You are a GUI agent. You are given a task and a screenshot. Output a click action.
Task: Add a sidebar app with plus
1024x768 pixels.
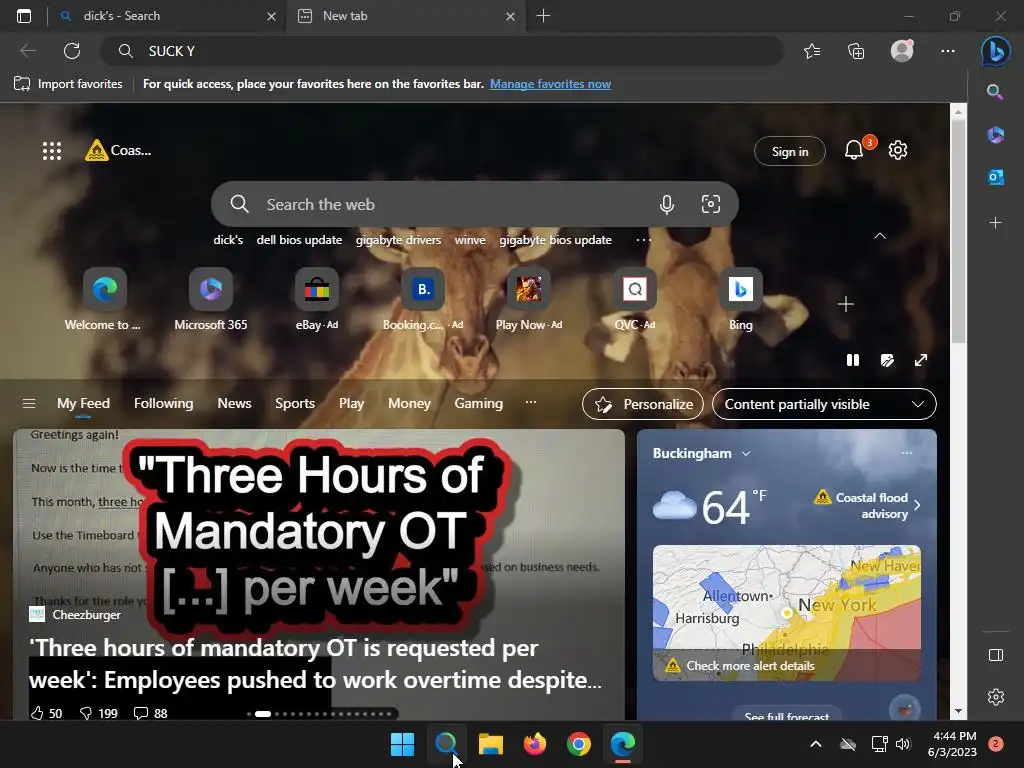995,223
